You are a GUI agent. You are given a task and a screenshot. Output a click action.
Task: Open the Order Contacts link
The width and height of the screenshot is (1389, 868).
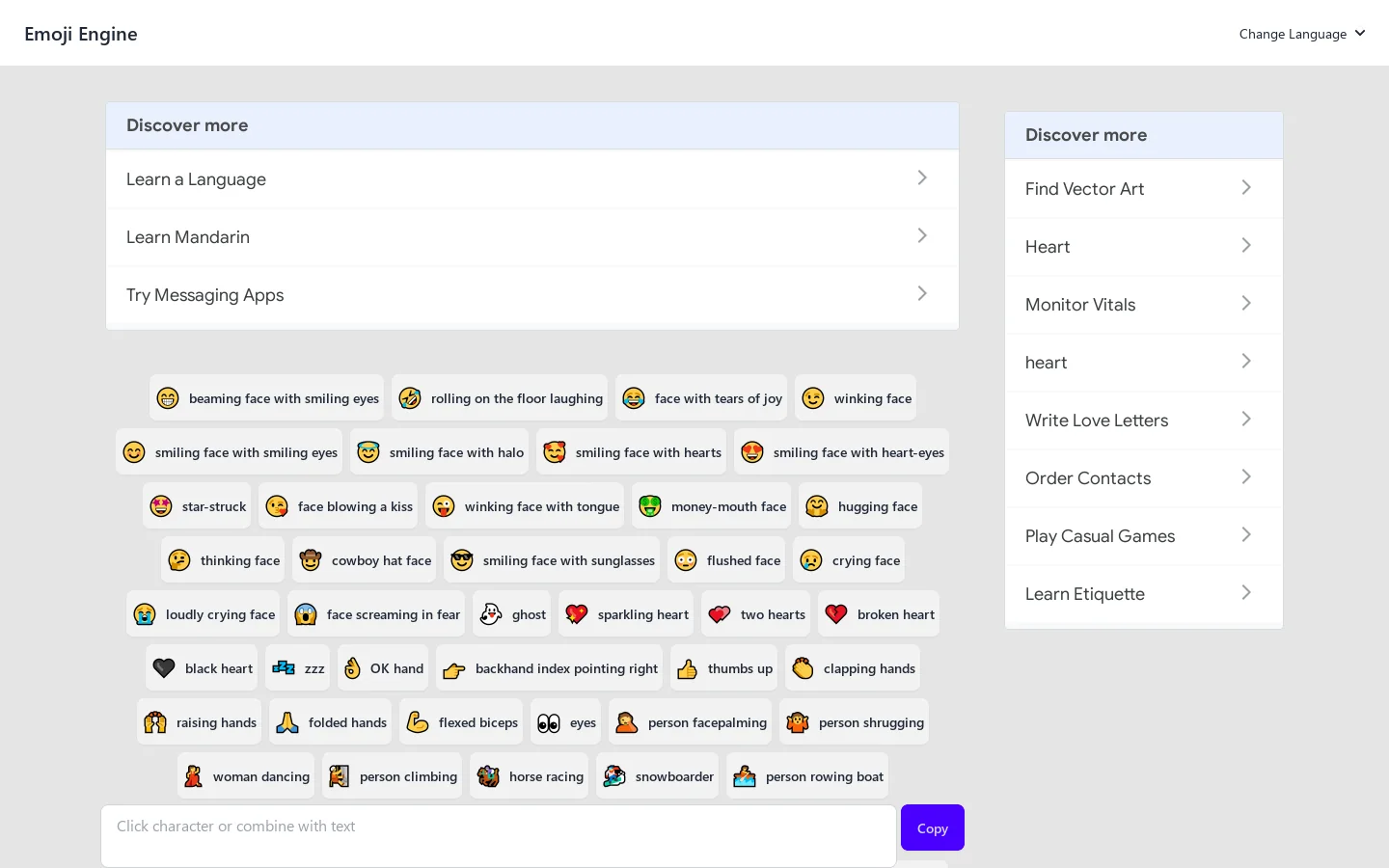pos(1144,478)
